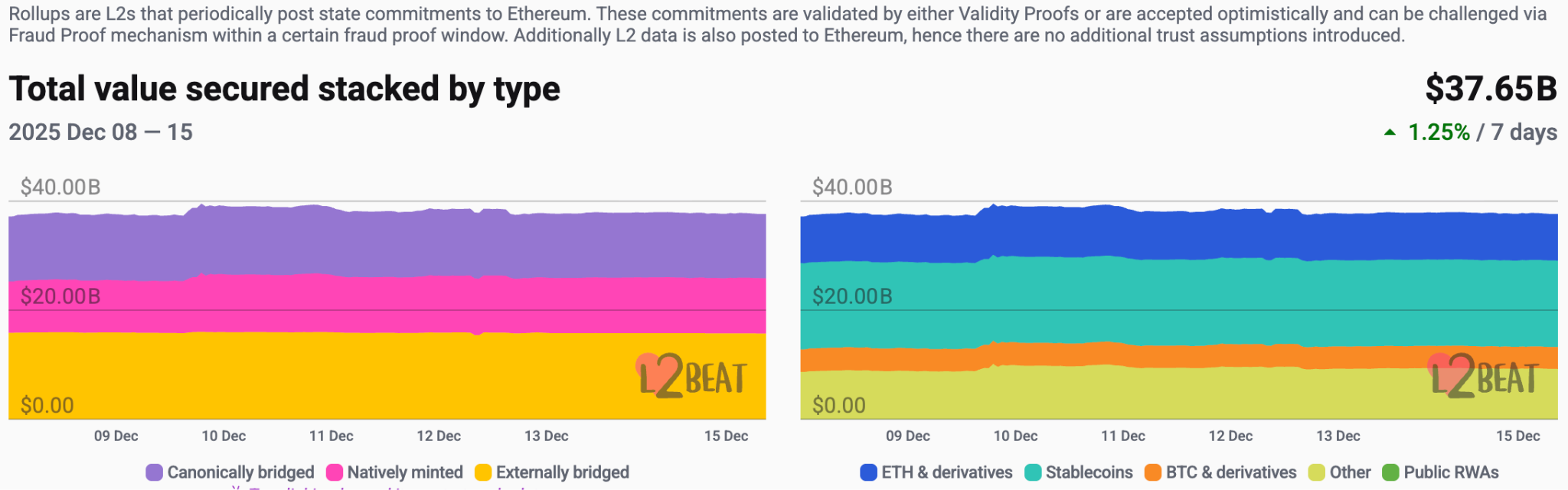Screen dimensions: 1568x490
Task: Toggle the Other legend entry
Action: [x=1340, y=472]
